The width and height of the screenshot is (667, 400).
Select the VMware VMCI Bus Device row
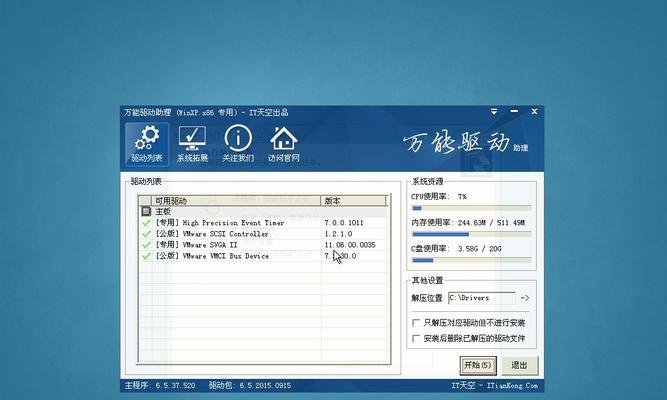coord(264,256)
